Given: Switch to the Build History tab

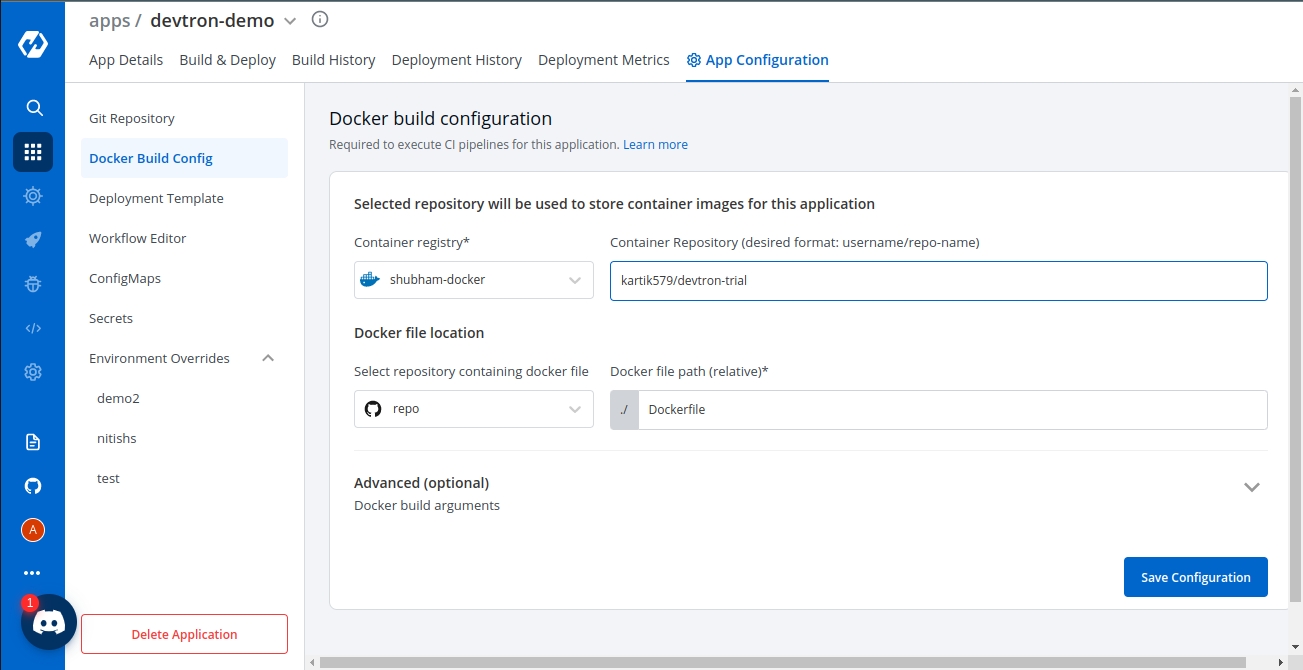Looking at the screenshot, I should pyautogui.click(x=333, y=60).
